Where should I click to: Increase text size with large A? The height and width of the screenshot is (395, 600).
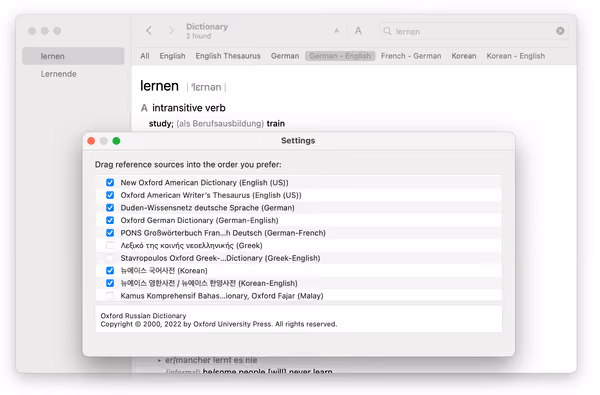pyautogui.click(x=358, y=31)
